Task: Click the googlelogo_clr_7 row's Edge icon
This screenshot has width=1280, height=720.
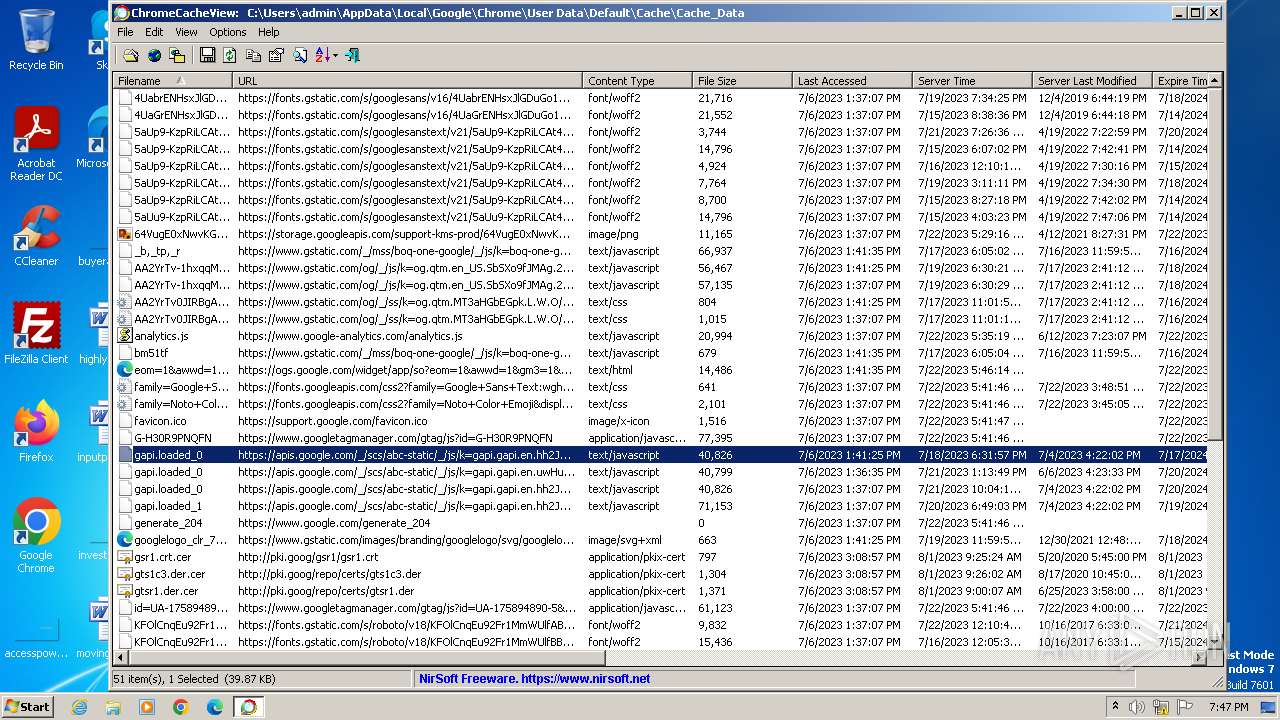Action: pos(125,540)
